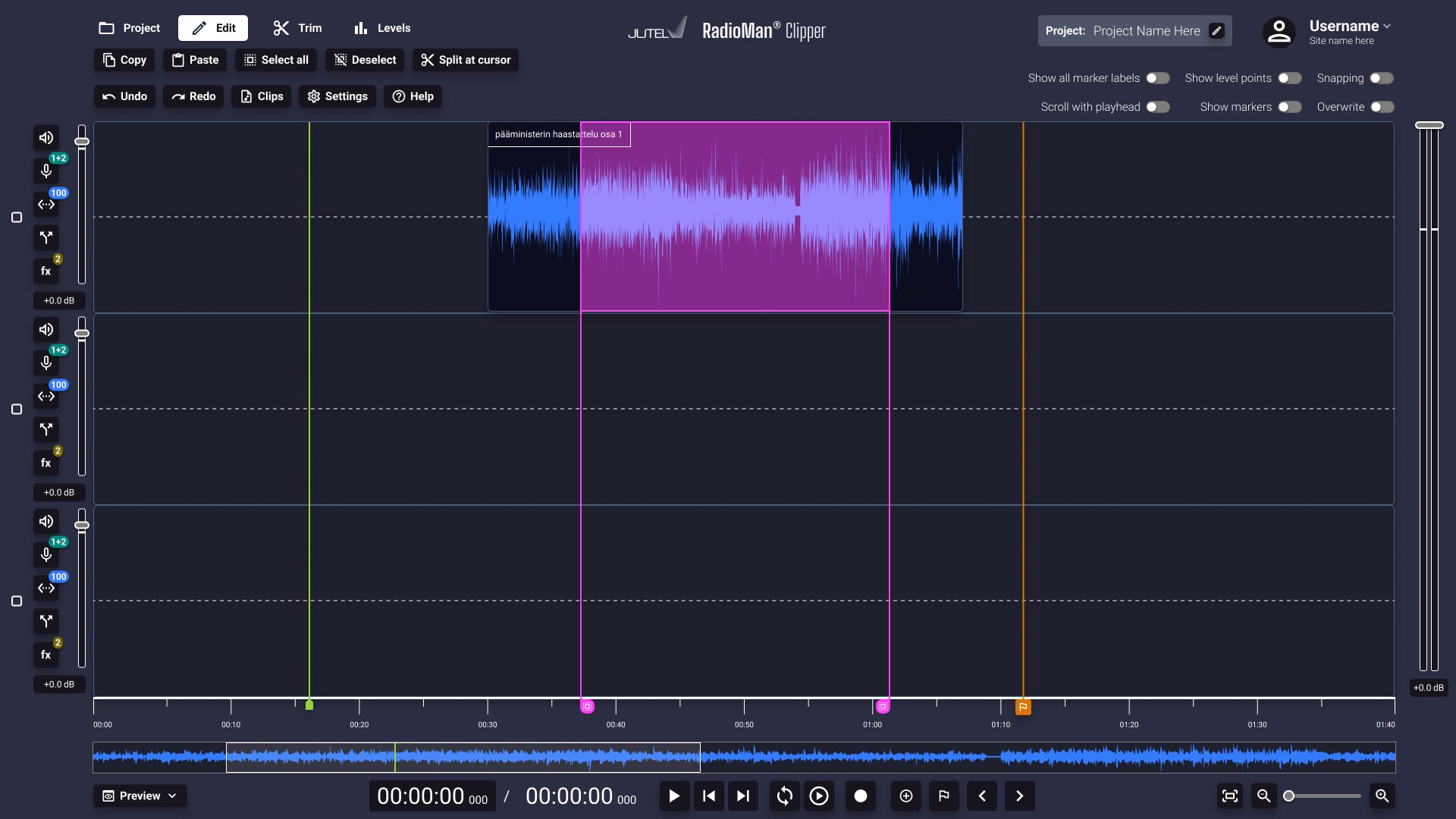Switch to the Levels tab
The image size is (1456, 819).
pos(382,28)
